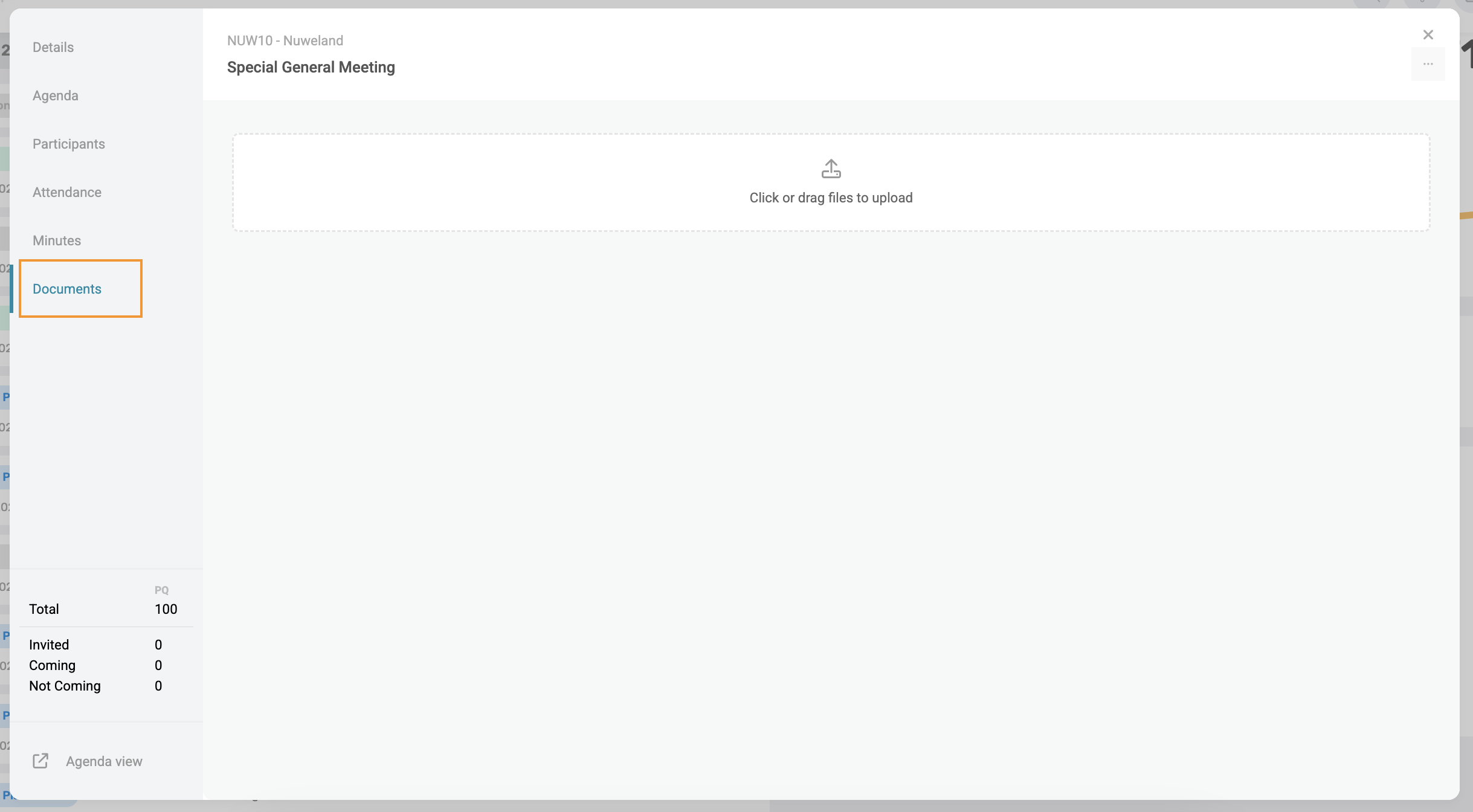Close the meeting dialog with X
Screen dimensions: 1473x812
1428,35
